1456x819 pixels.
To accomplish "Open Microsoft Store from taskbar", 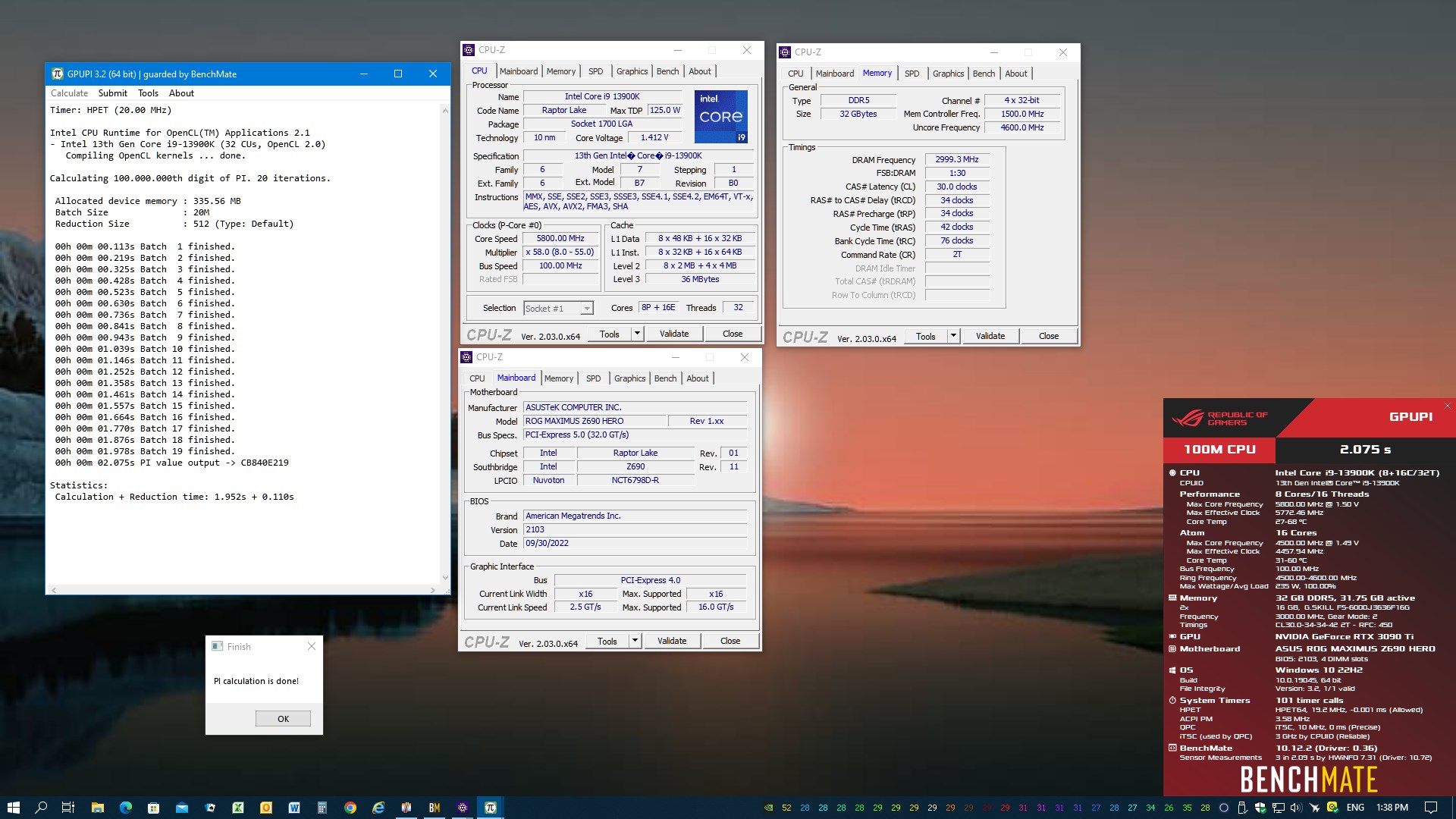I will coord(153,808).
